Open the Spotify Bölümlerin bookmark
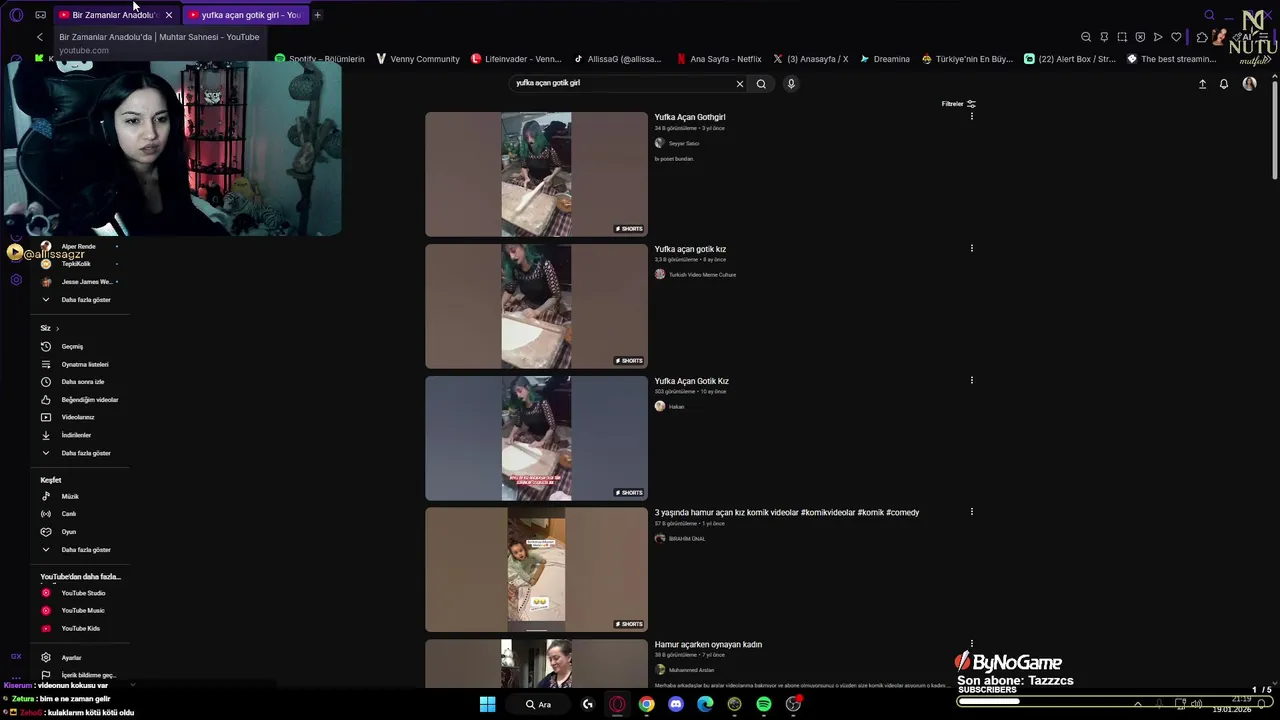1280x720 pixels. click(x=320, y=59)
